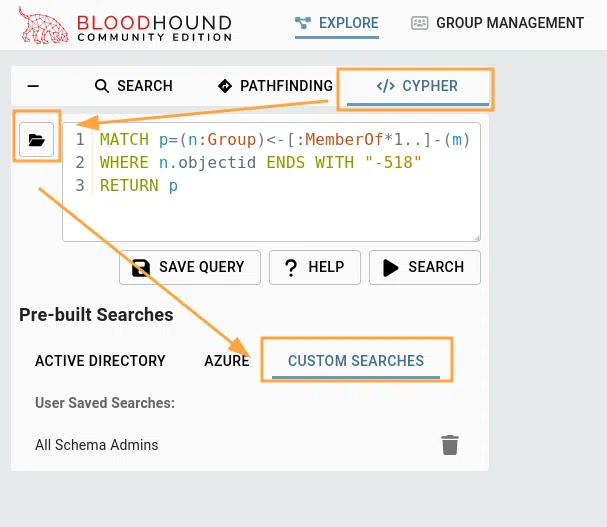Viewport: 607px width, 527px height.
Task: Delete the All Schema Admins saved search
Action: click(450, 445)
